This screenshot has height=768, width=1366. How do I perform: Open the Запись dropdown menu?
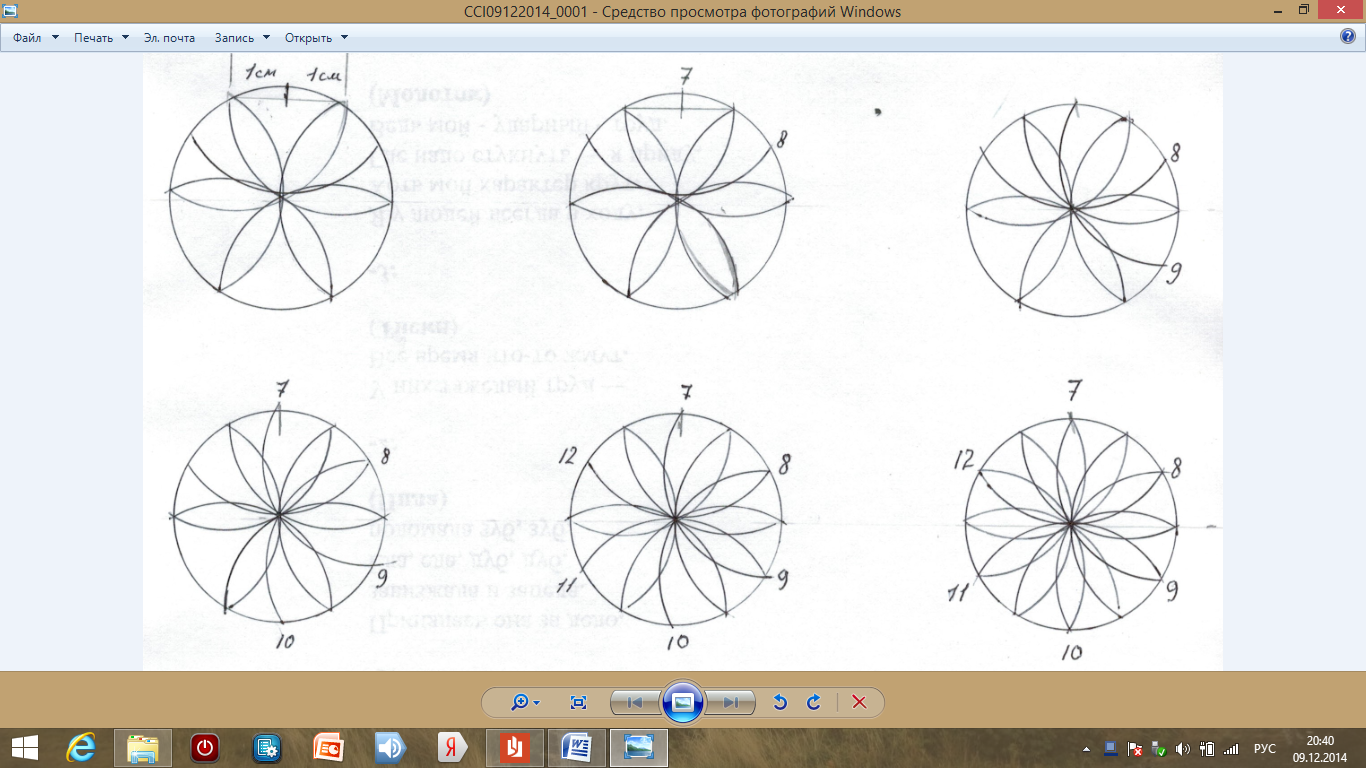tap(242, 38)
